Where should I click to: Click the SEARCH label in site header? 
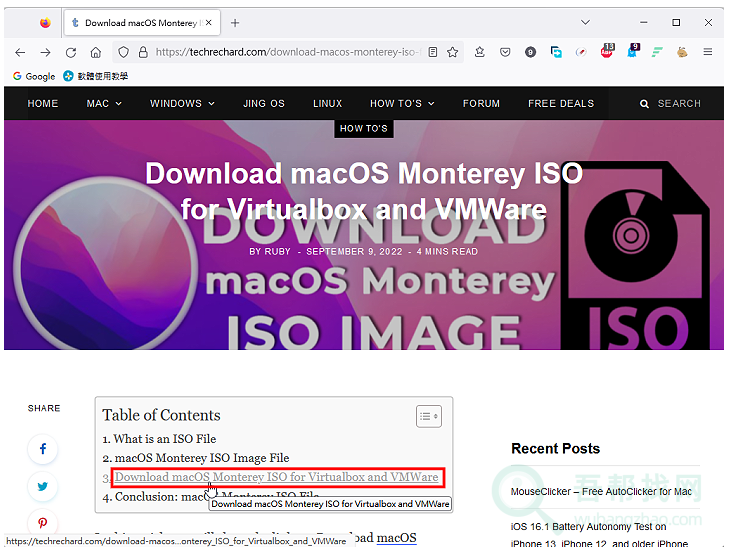tap(679, 104)
